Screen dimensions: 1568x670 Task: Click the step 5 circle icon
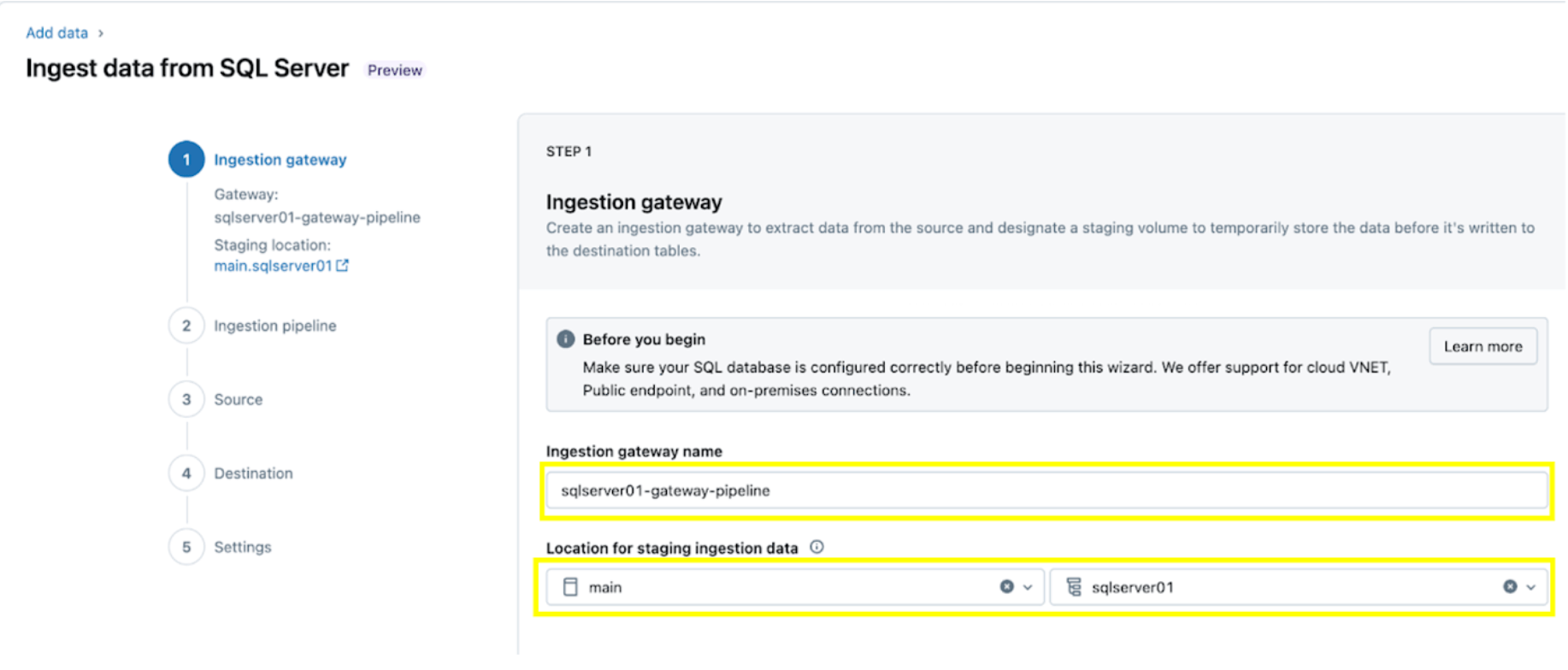[186, 547]
